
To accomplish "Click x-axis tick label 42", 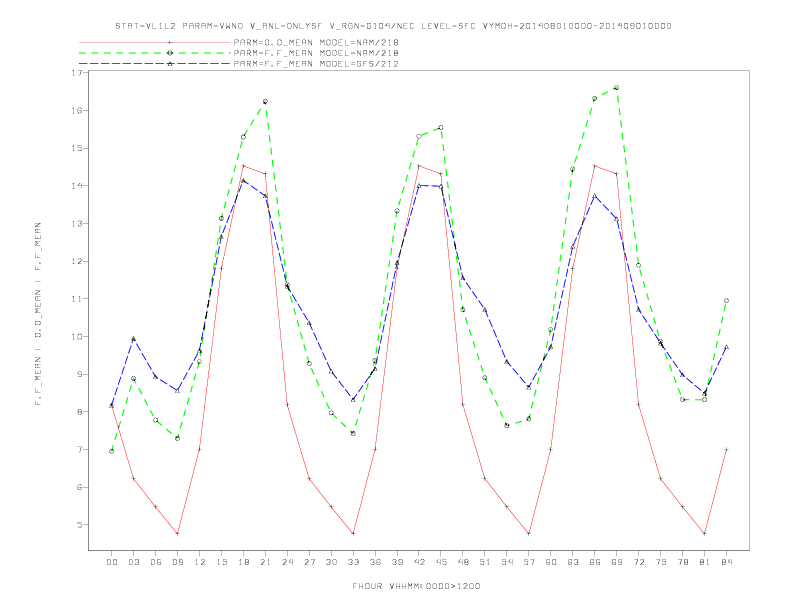I will point(419,562).
